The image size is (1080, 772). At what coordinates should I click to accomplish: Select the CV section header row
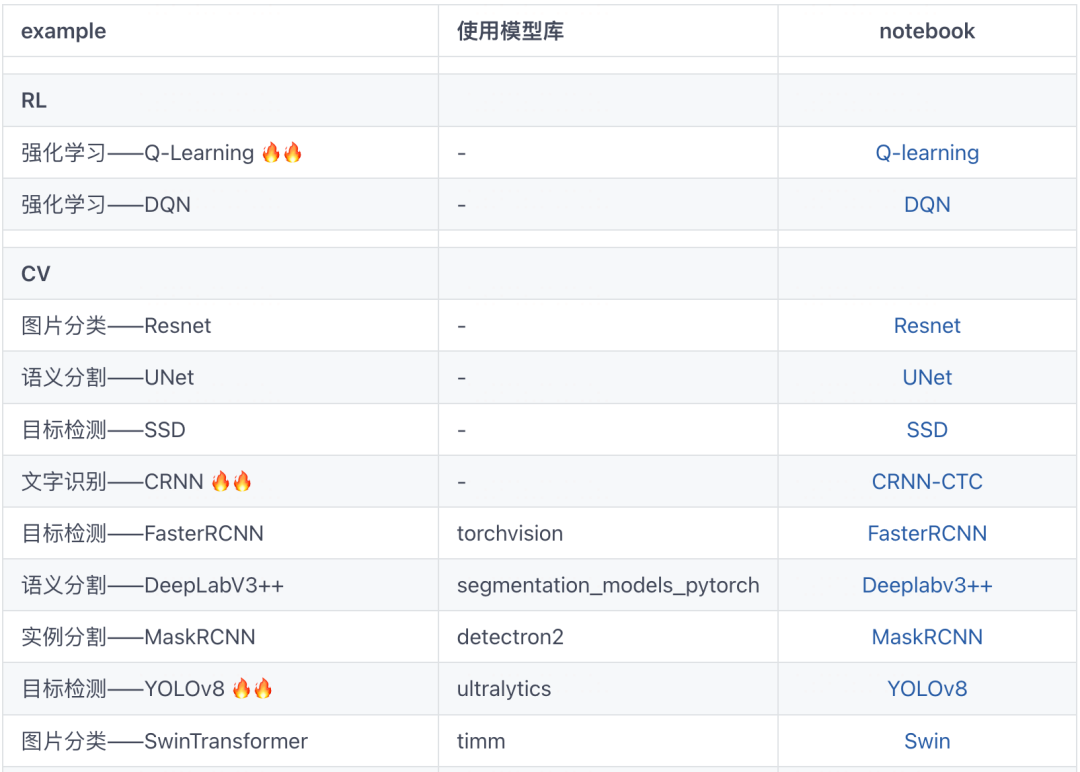[36, 274]
